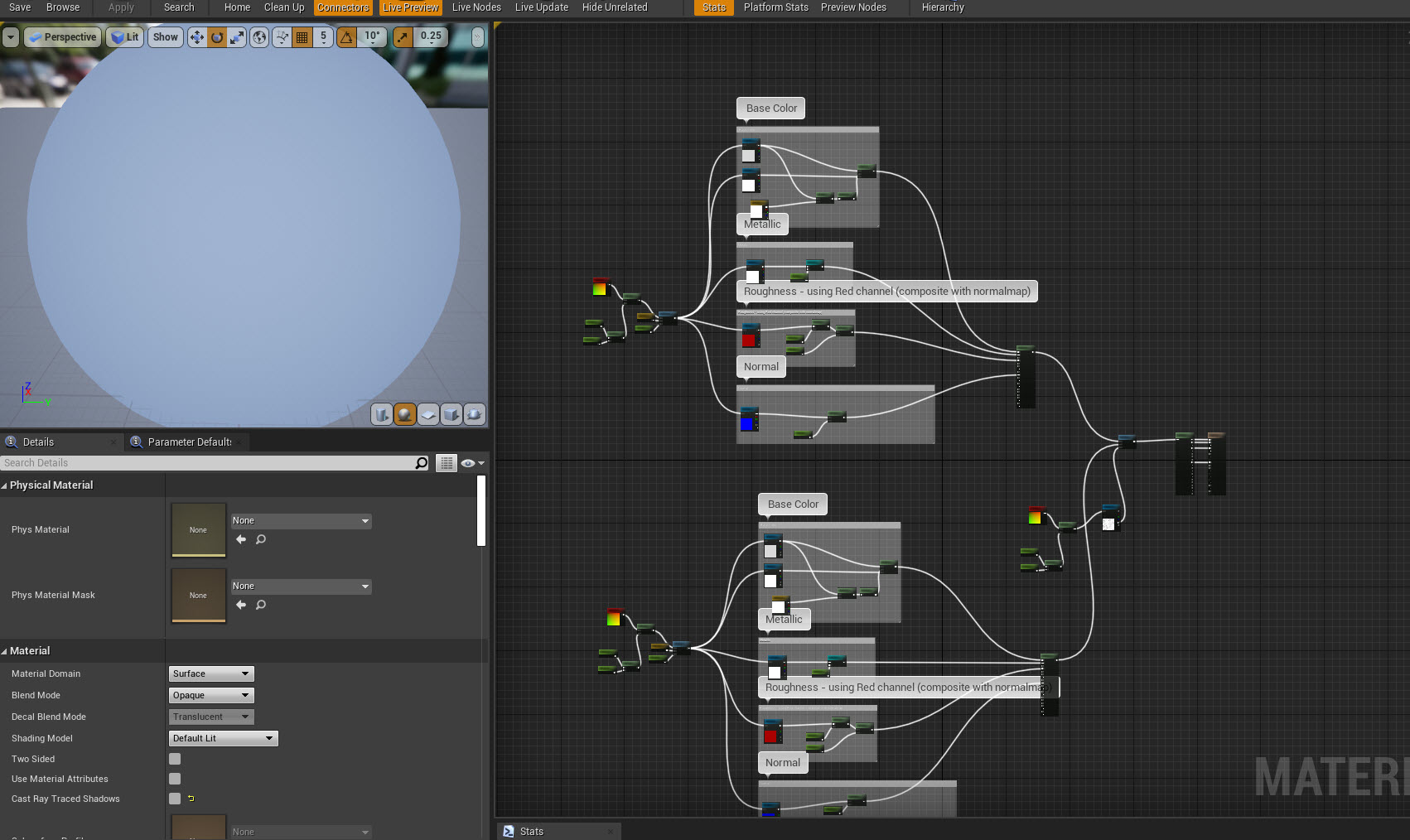
Task: Toggle the Live Nodes option
Action: point(476,7)
